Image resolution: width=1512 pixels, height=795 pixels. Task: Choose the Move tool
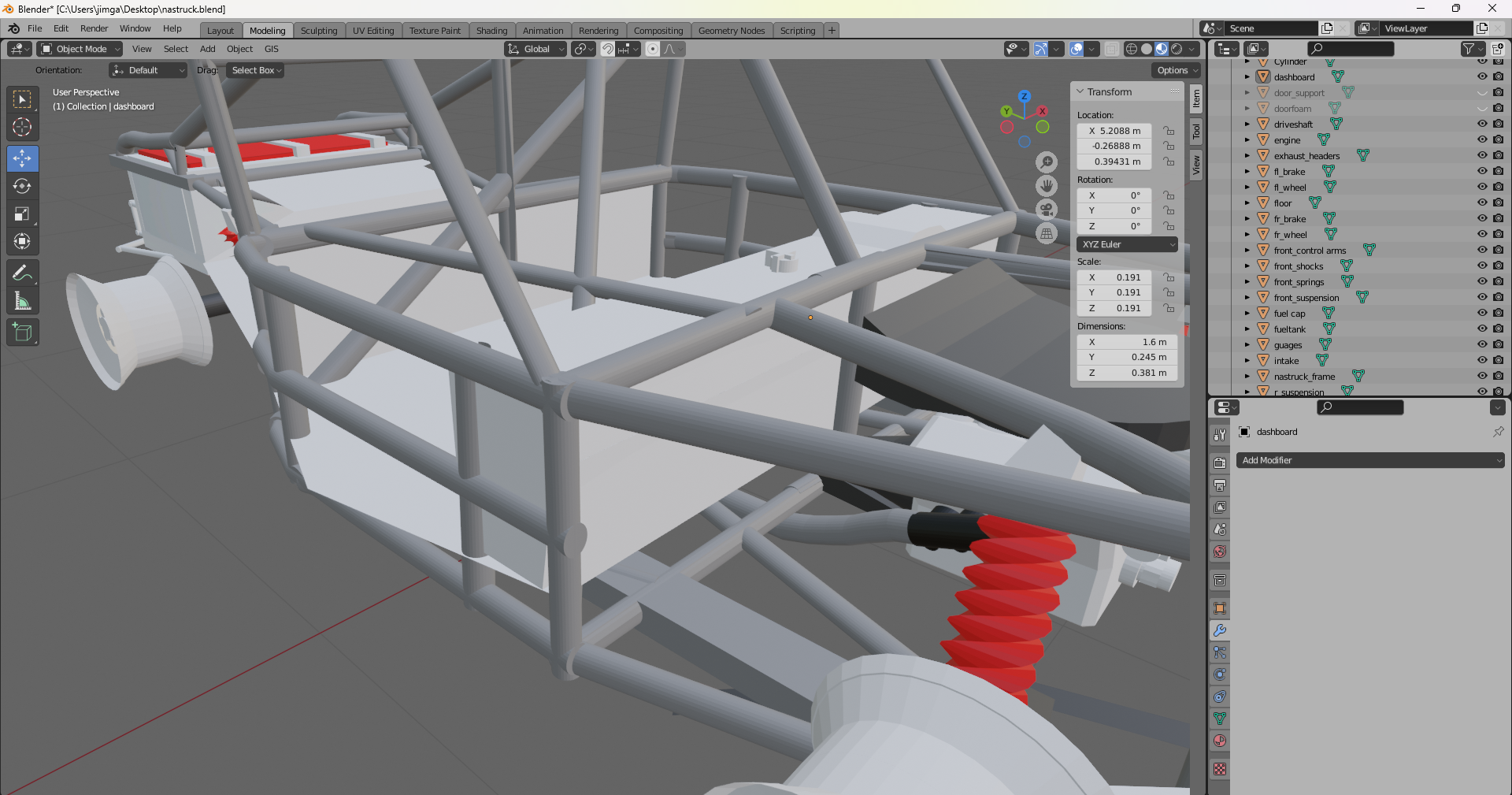(22, 158)
